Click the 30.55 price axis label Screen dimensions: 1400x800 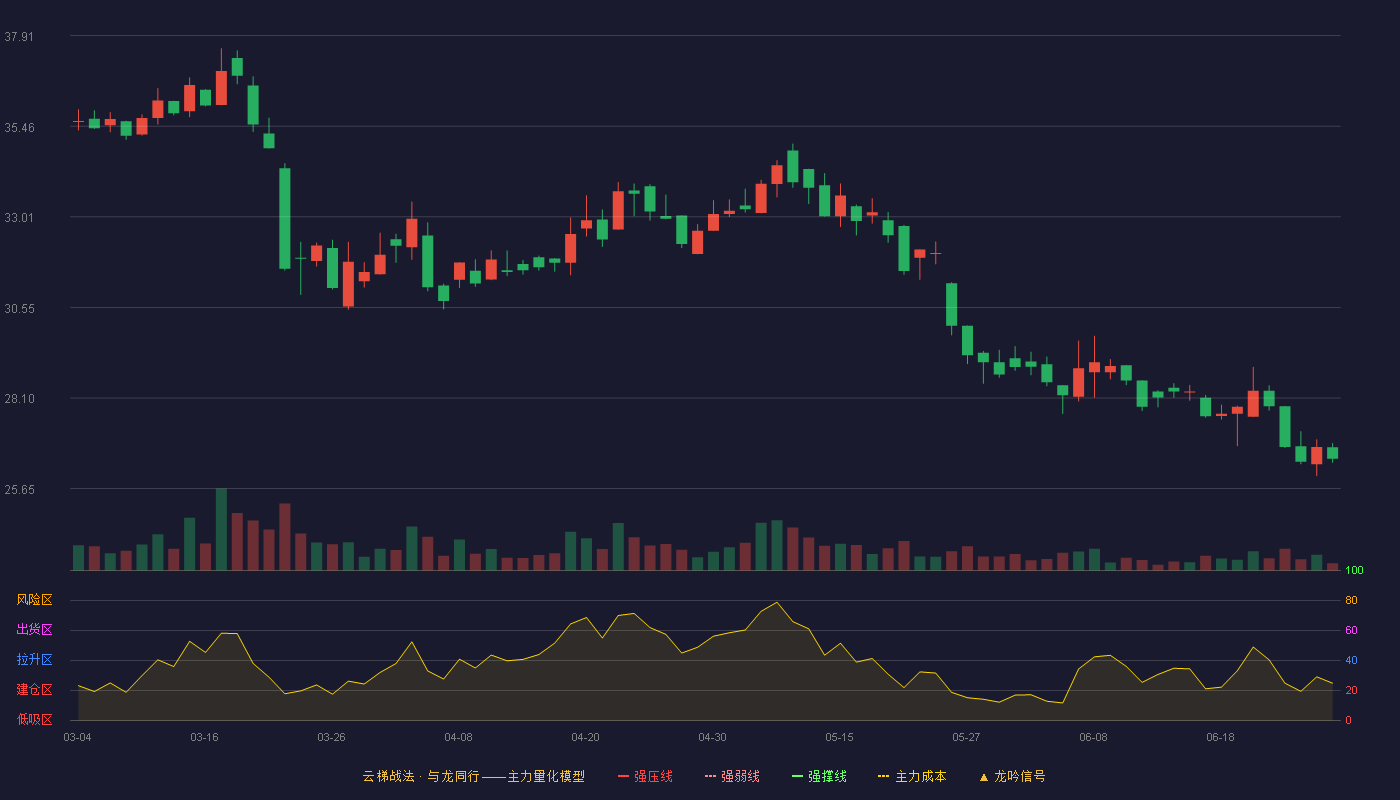click(x=19, y=308)
